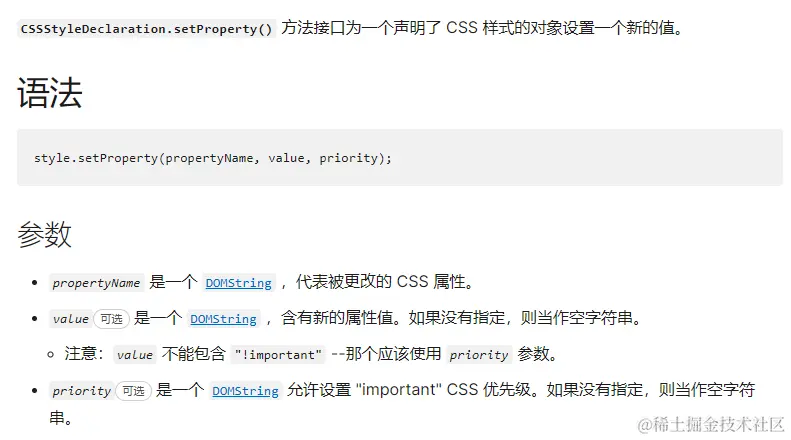The height and width of the screenshot is (440, 791).
Task: Click the priority parameter code label in list
Action: (82, 391)
